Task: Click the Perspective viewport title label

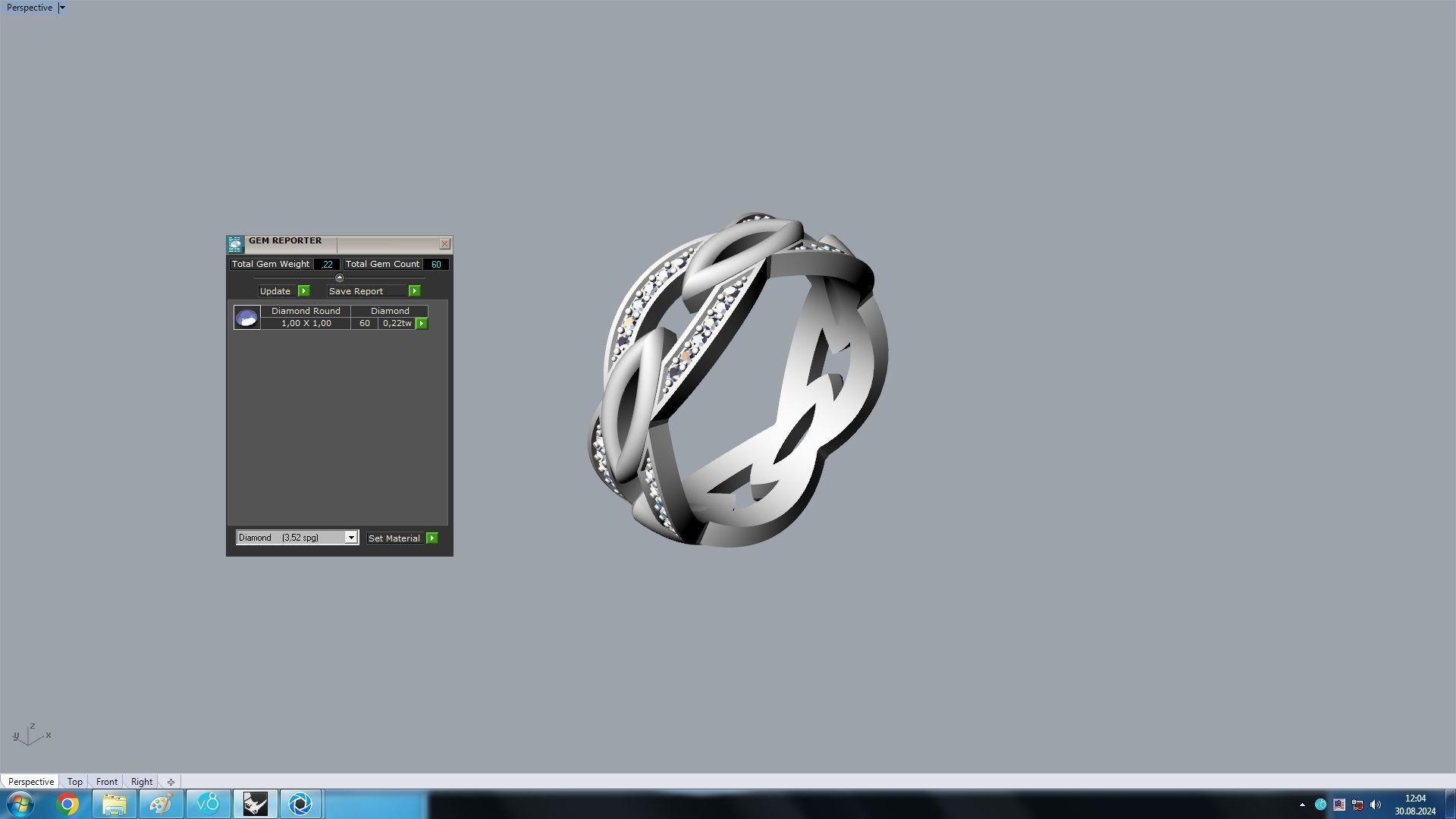Action: [30, 8]
